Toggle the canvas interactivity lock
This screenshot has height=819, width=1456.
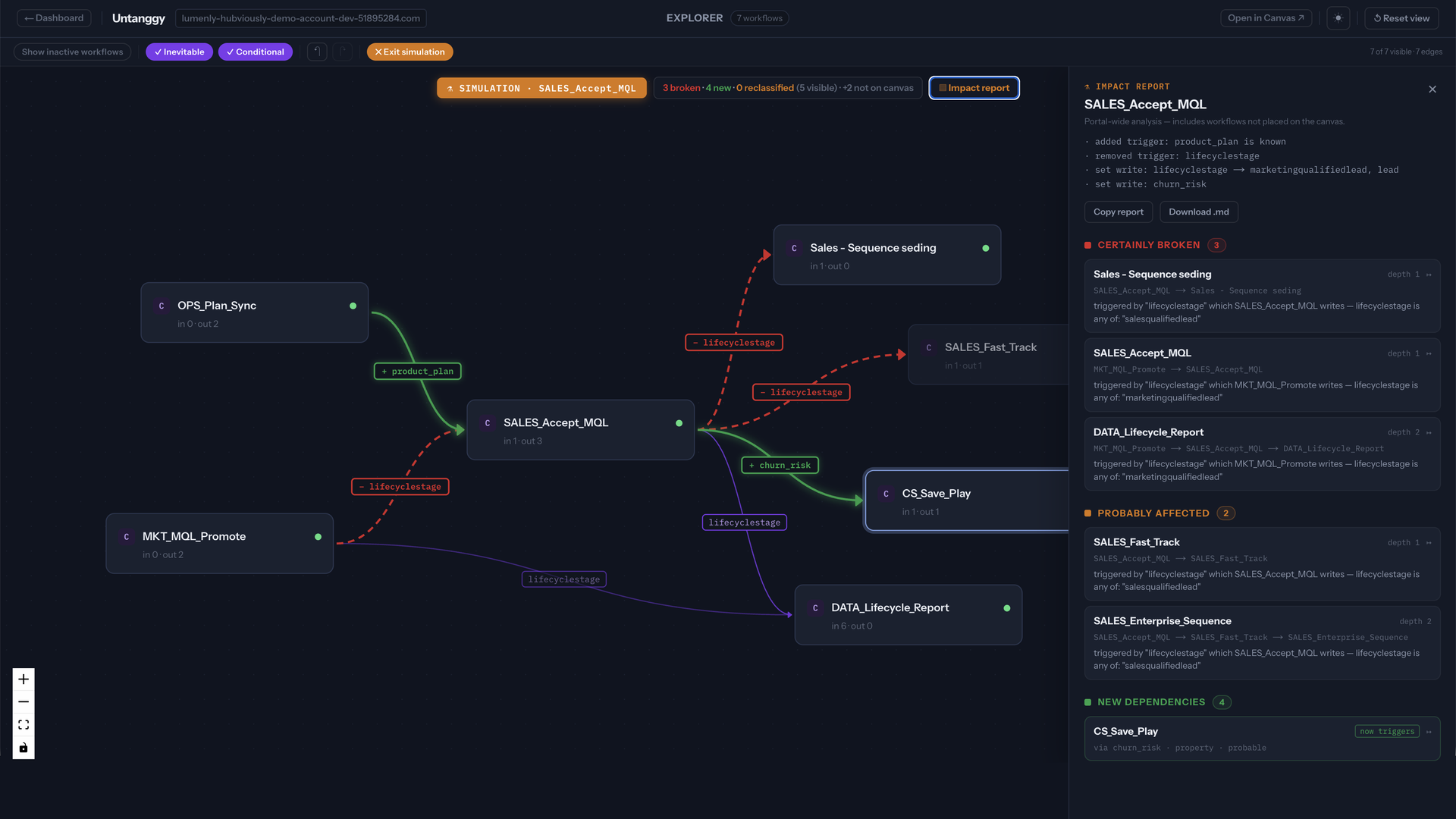[x=24, y=747]
